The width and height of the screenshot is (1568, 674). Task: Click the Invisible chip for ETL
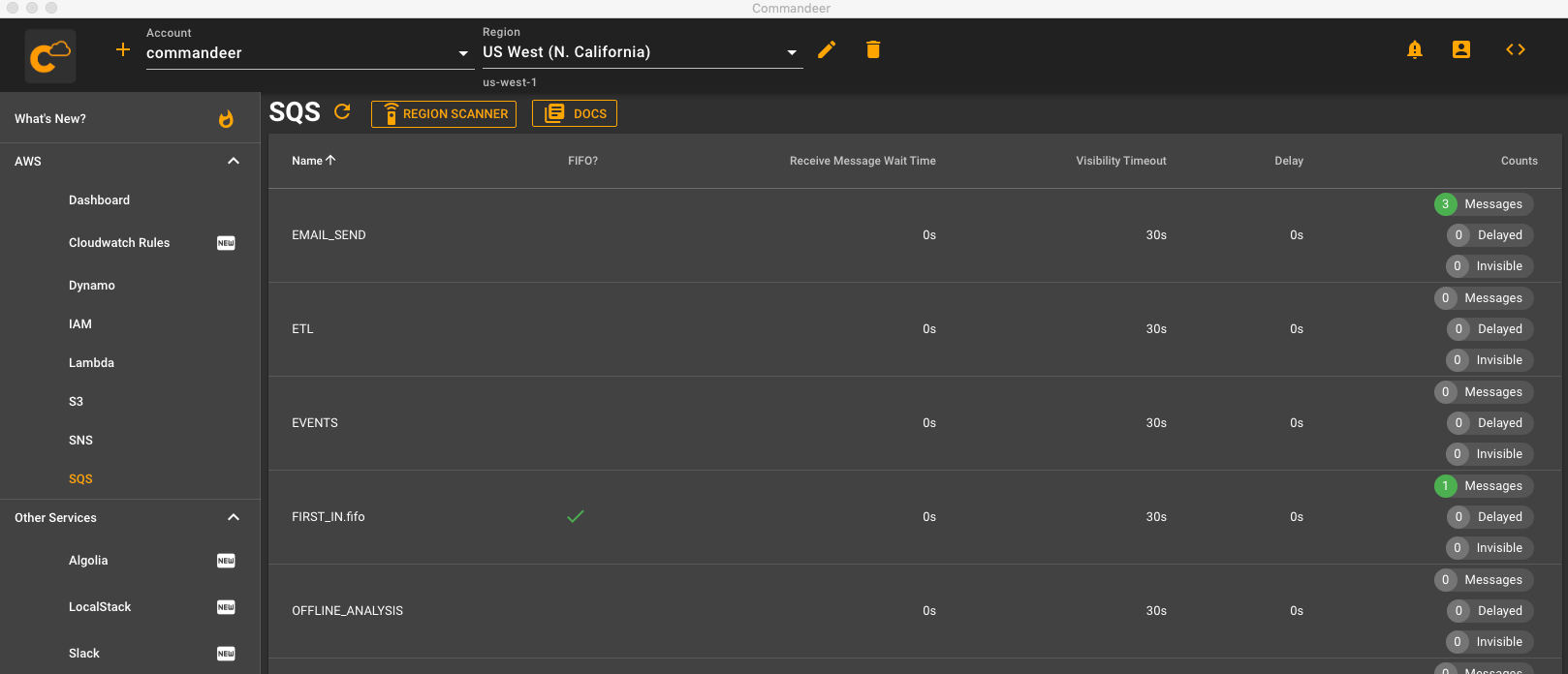(1490, 360)
